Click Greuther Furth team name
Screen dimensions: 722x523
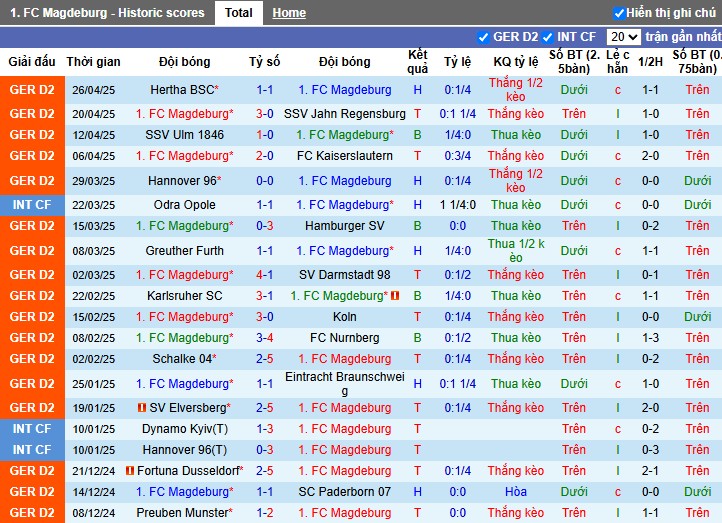click(x=184, y=251)
